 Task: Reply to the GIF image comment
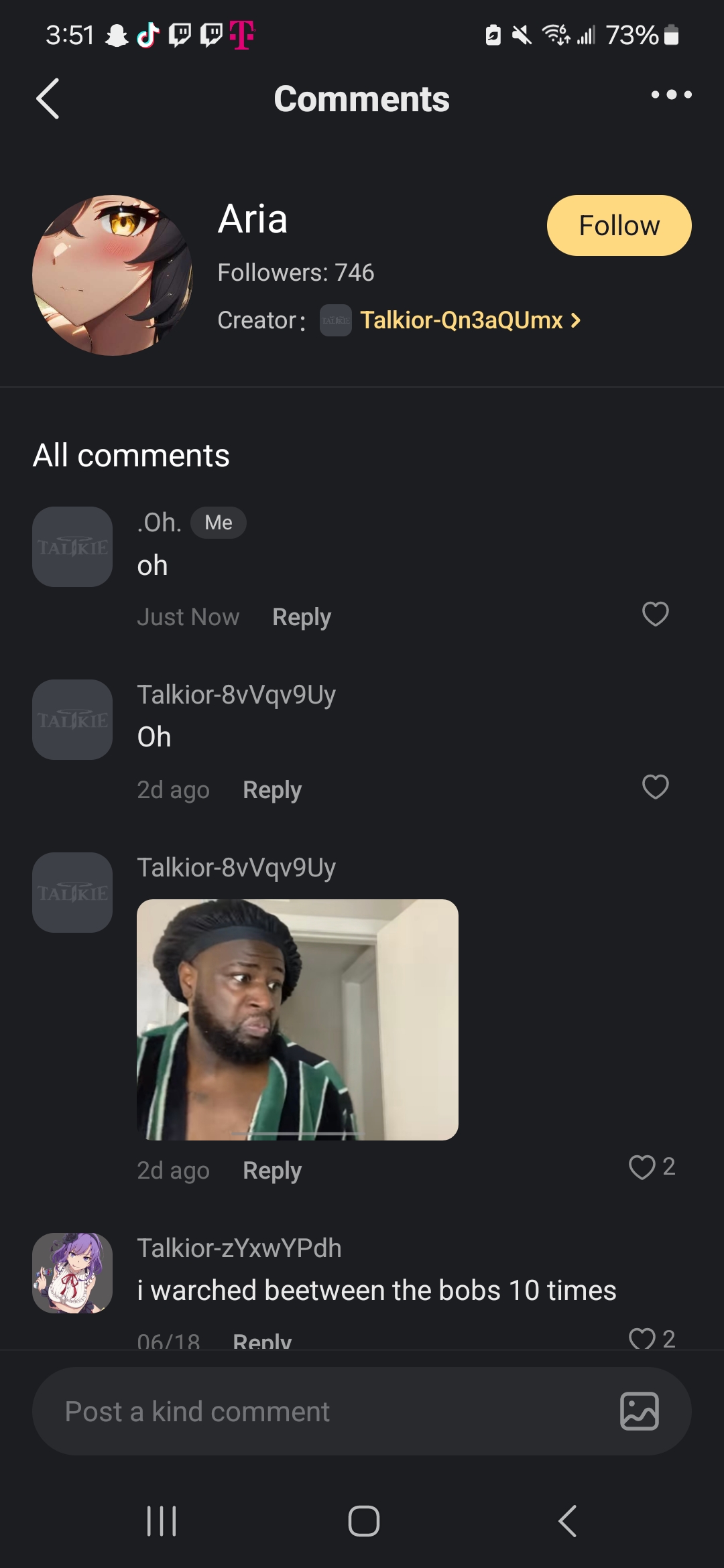[x=272, y=1171]
